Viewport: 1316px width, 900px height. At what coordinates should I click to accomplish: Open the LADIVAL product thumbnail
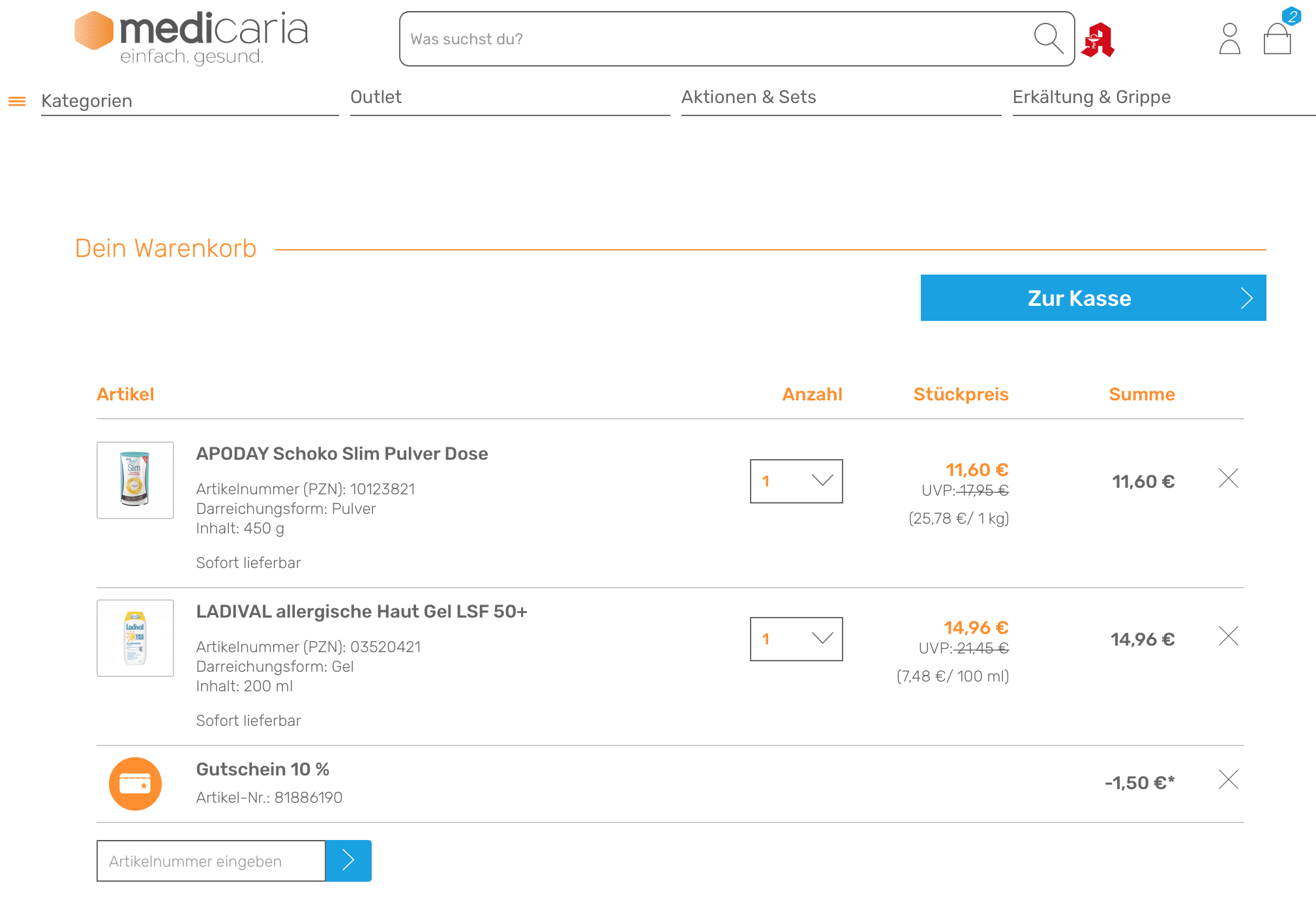click(x=135, y=638)
